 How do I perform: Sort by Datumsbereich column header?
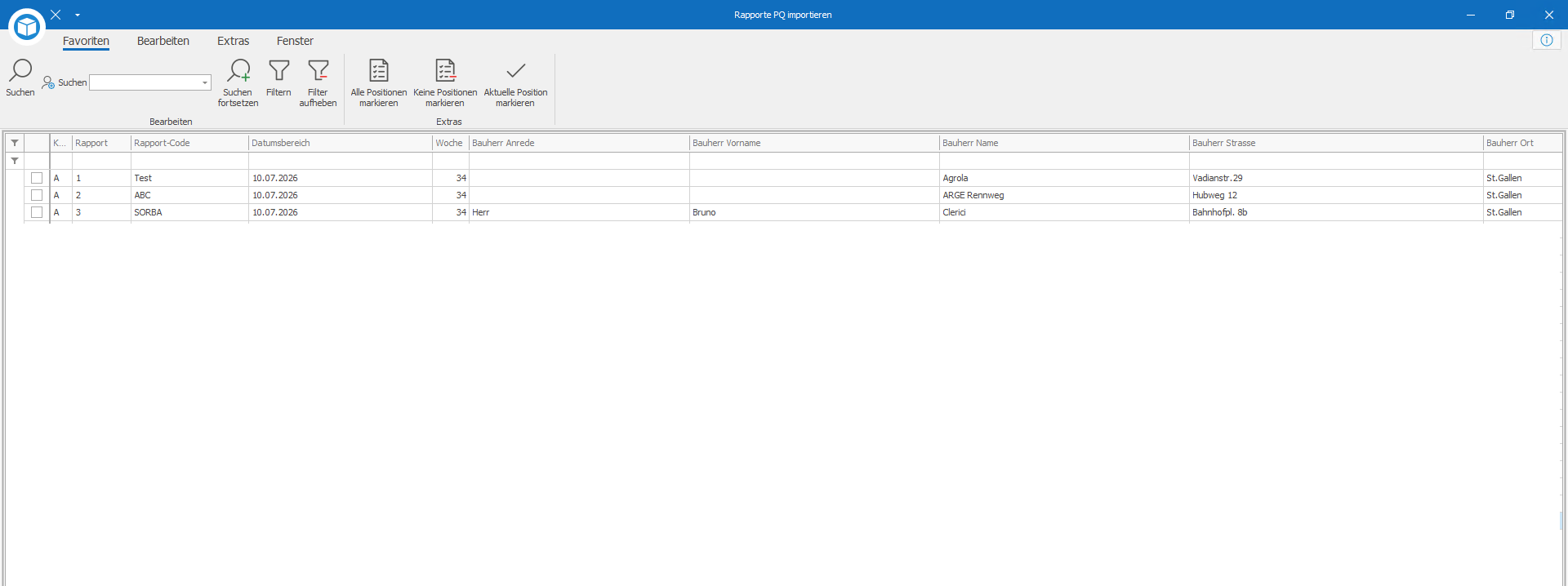(341, 143)
